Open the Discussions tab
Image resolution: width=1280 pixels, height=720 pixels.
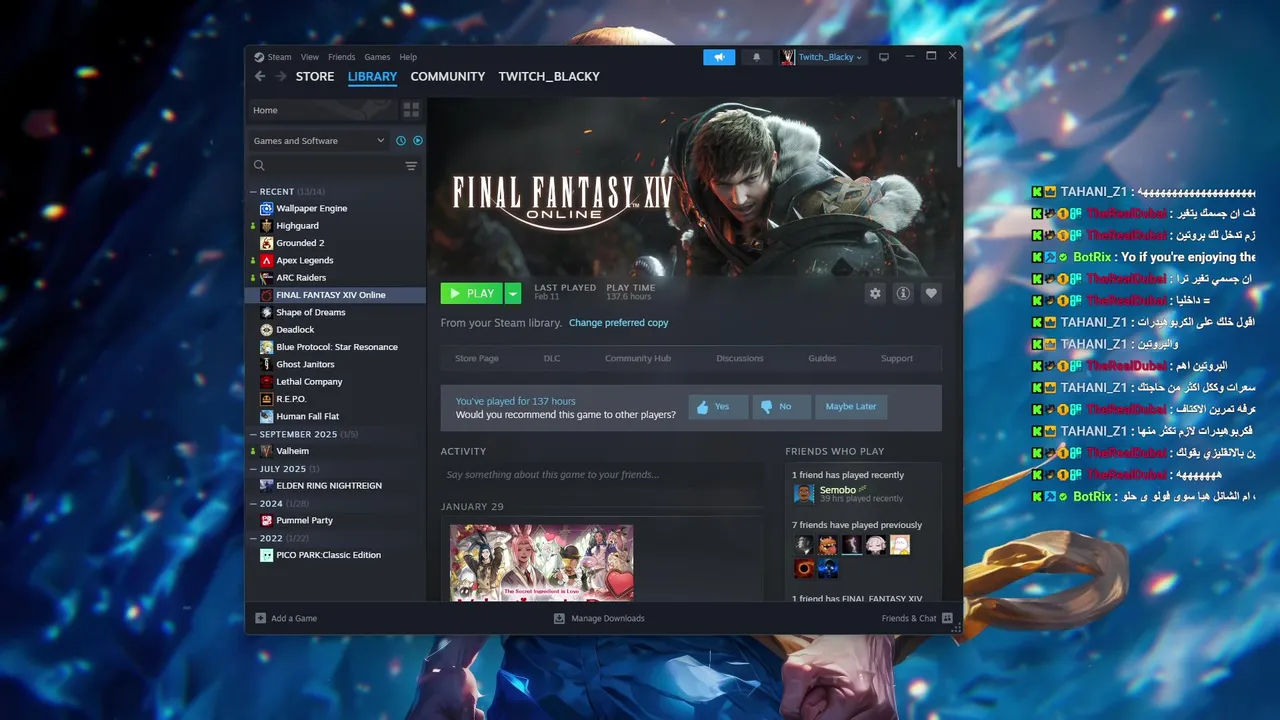tap(740, 358)
